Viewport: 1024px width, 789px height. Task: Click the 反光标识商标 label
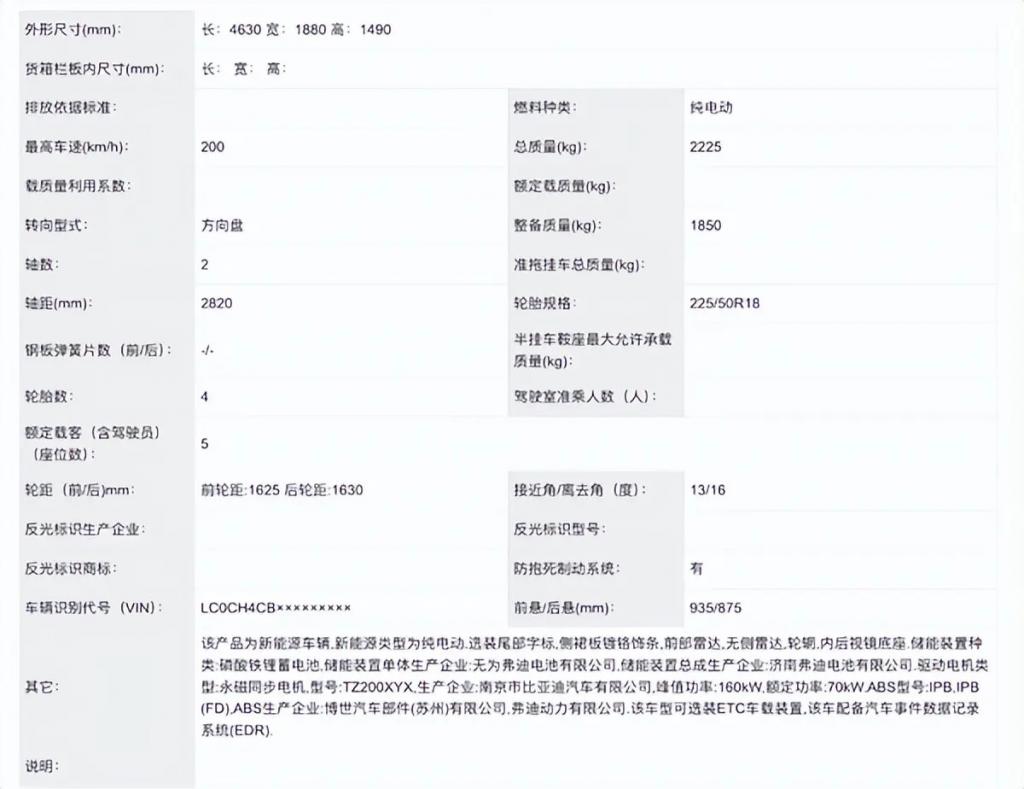pyautogui.click(x=71, y=568)
